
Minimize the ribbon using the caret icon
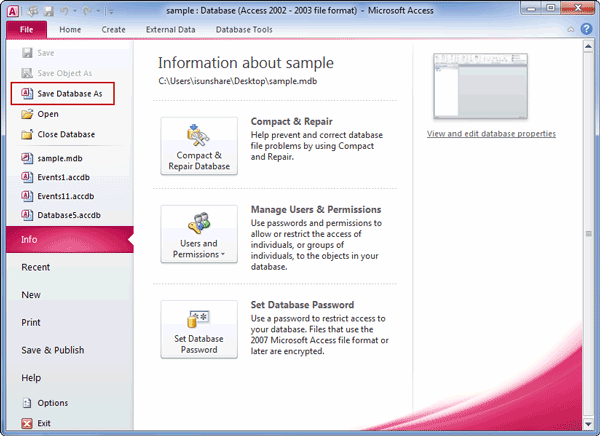570,29
